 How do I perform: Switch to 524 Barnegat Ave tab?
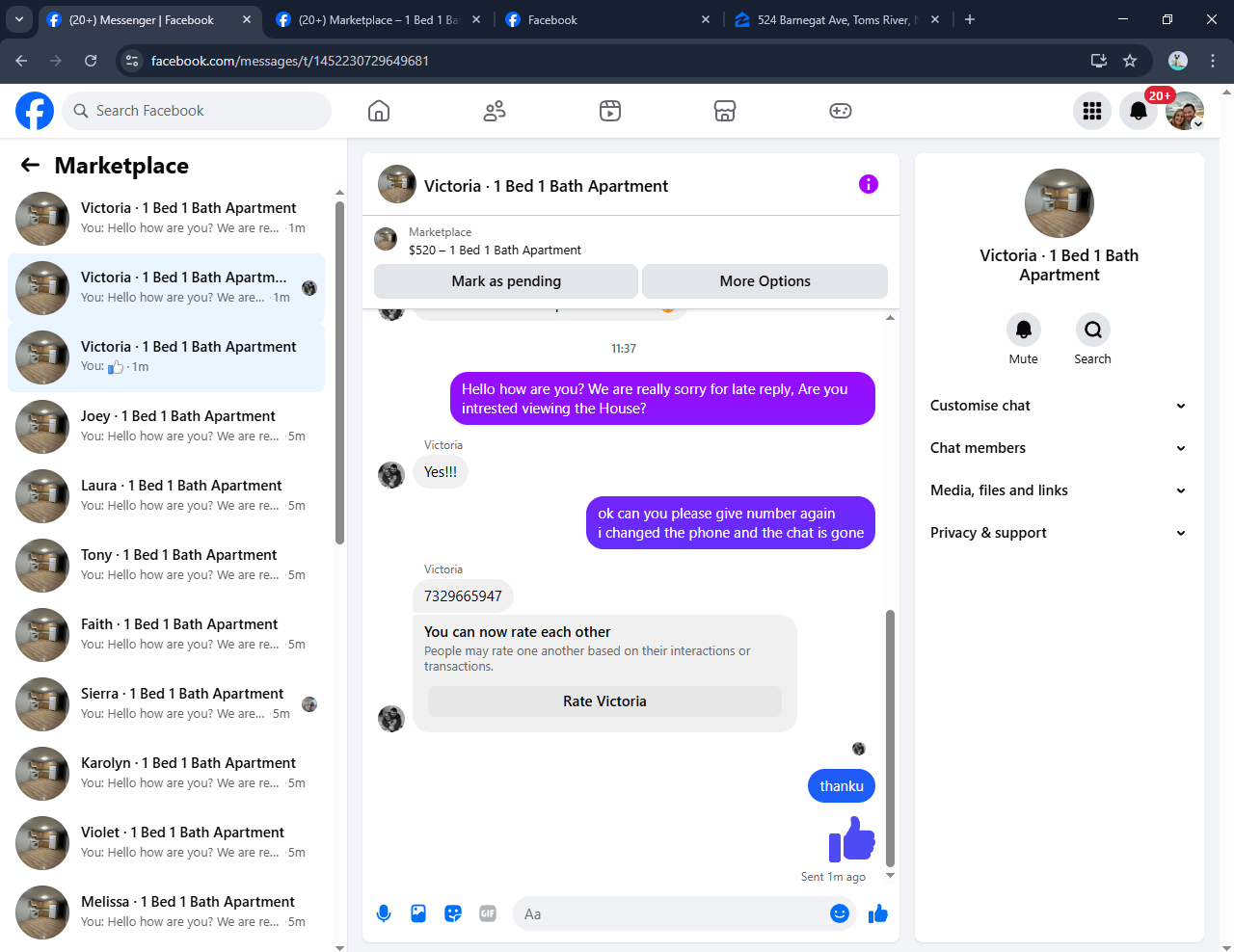click(x=837, y=19)
